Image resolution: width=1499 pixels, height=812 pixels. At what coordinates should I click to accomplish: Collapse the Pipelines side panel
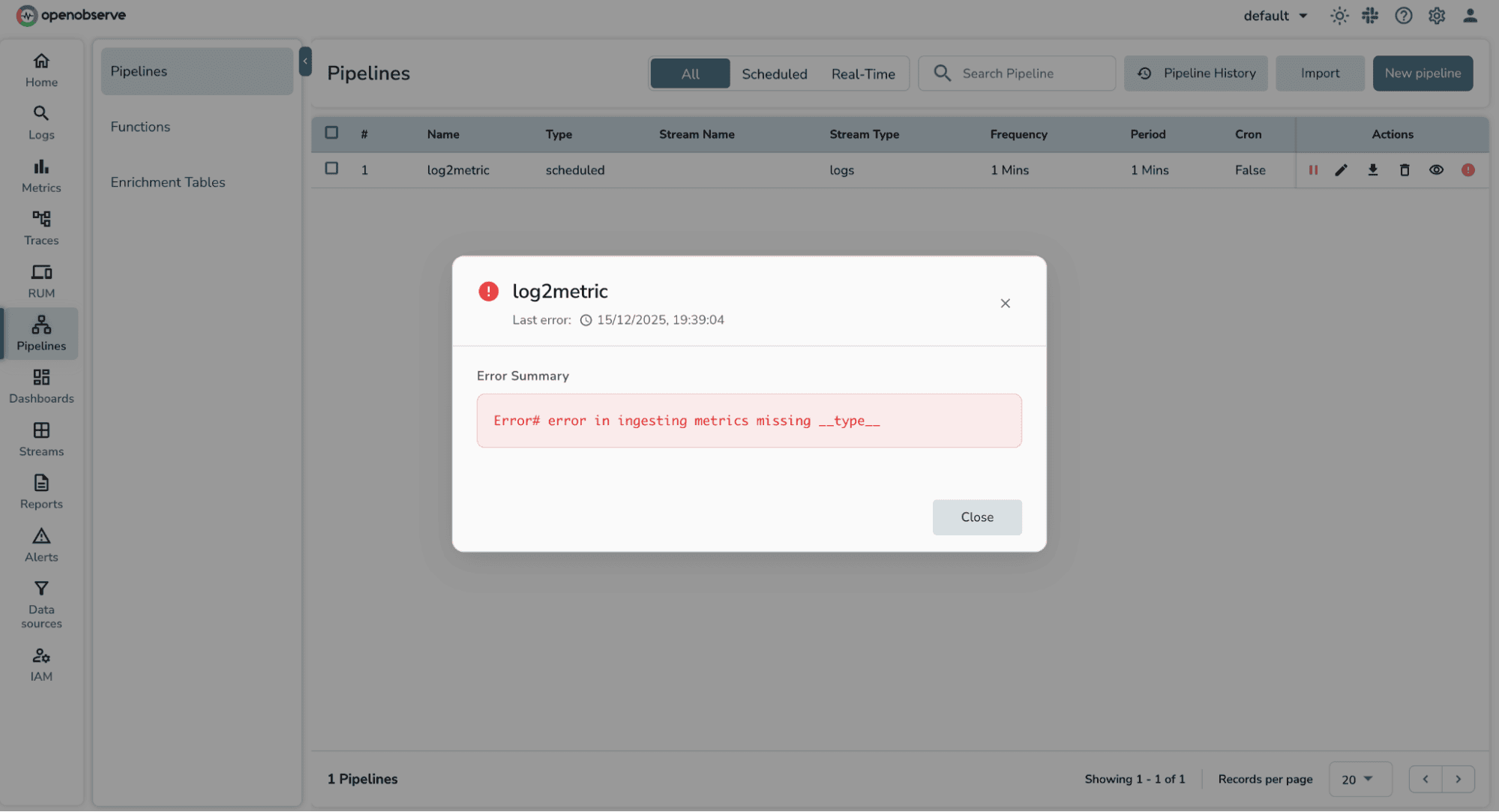[x=305, y=62]
